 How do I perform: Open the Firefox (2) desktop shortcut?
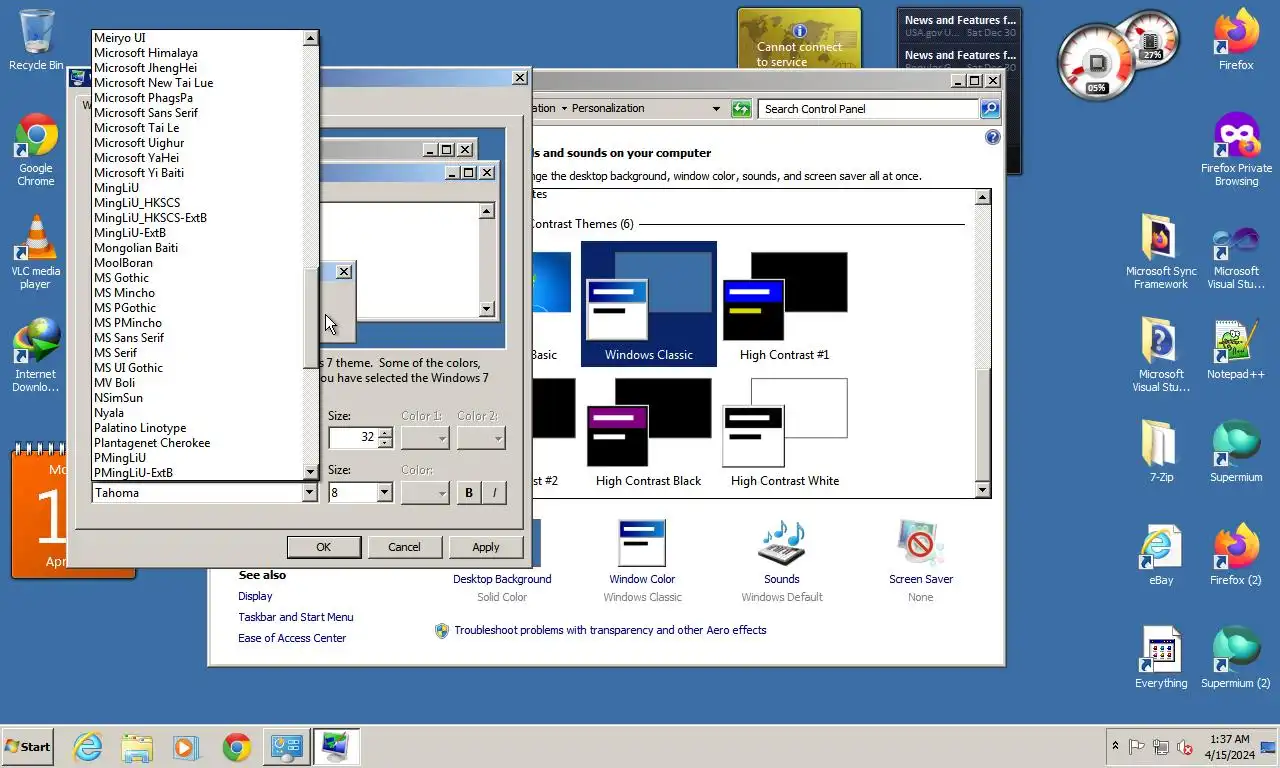(x=1236, y=555)
